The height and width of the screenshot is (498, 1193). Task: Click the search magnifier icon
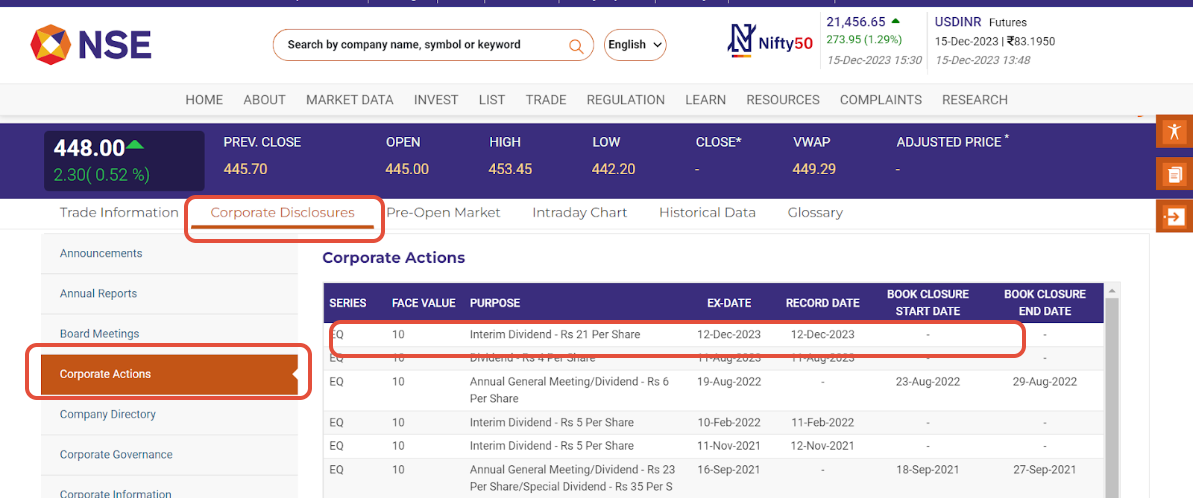(x=575, y=45)
